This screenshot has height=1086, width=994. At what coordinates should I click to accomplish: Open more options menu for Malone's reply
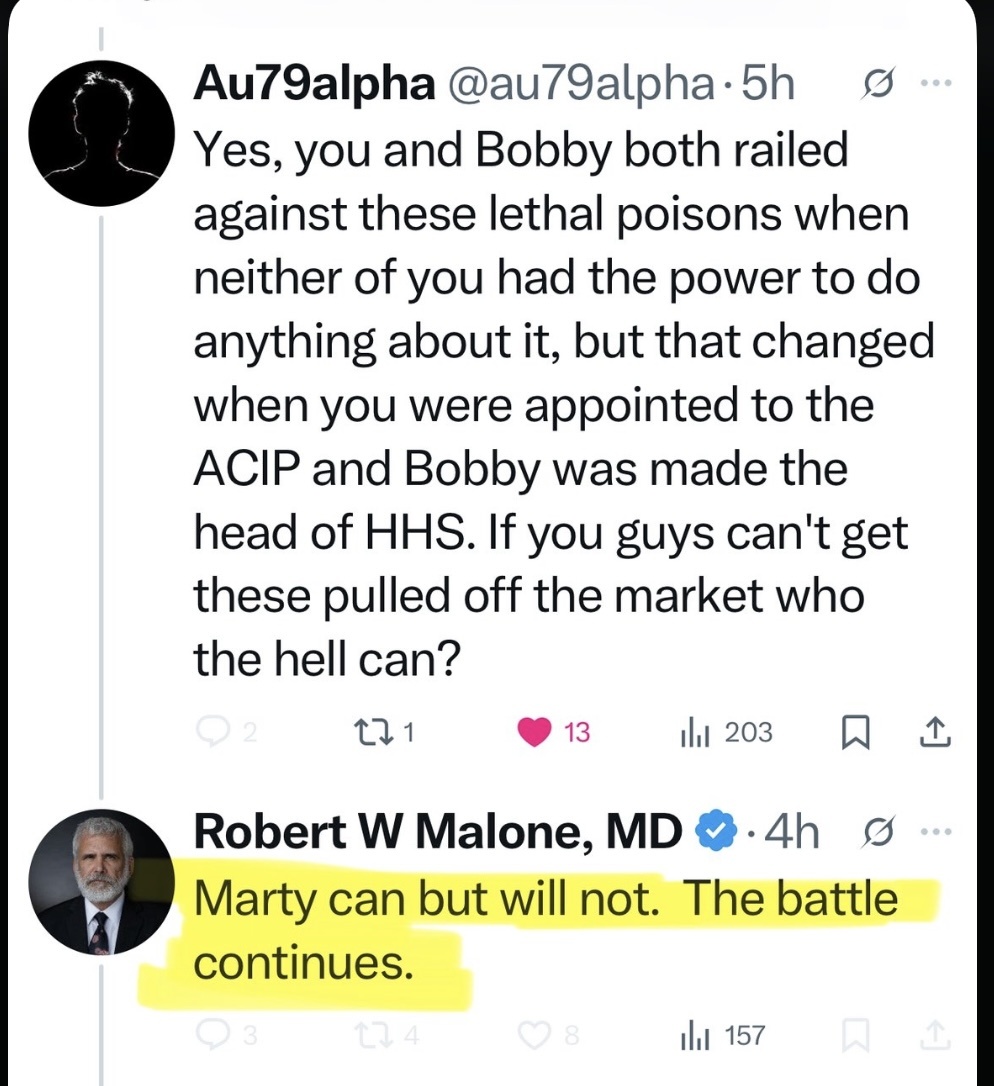click(931, 832)
